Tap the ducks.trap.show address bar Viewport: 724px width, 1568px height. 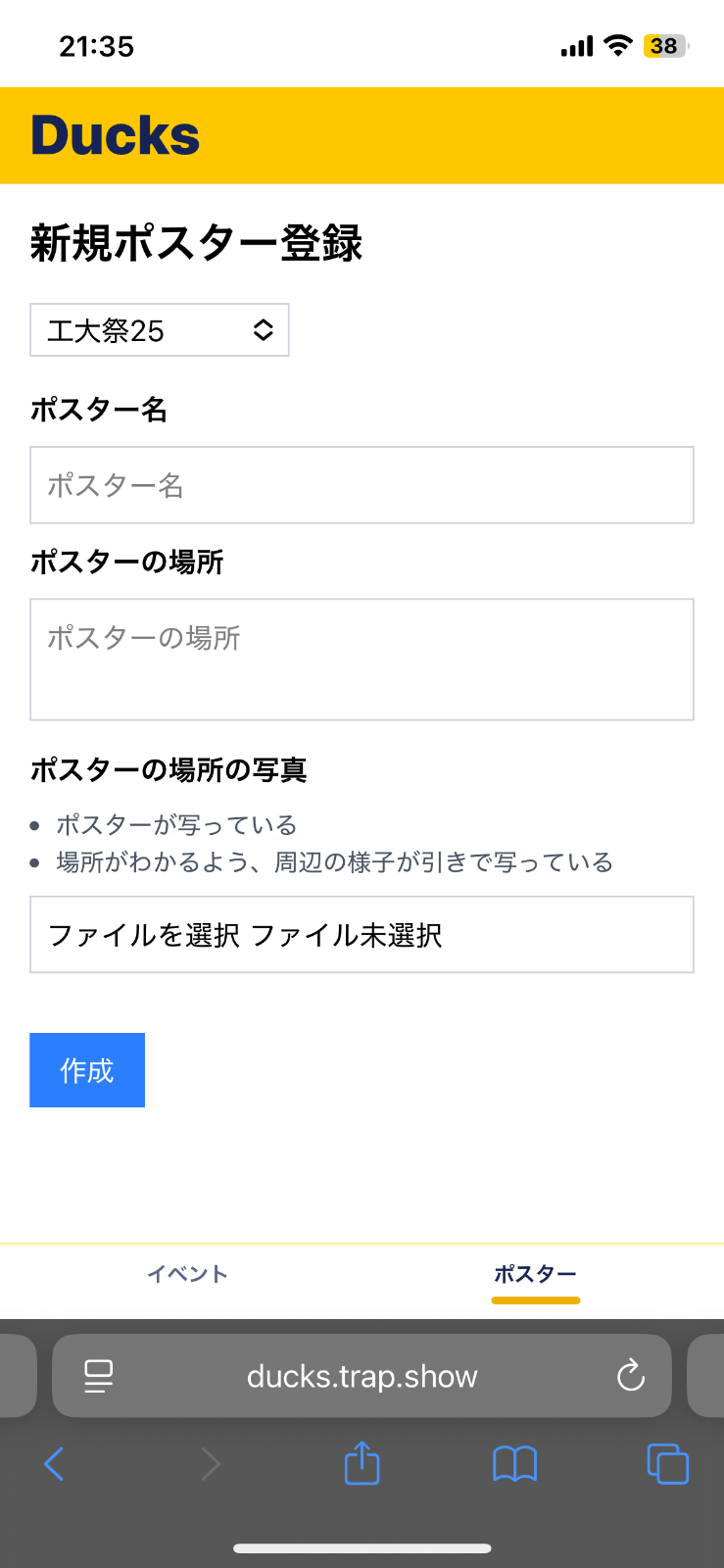[362, 1376]
